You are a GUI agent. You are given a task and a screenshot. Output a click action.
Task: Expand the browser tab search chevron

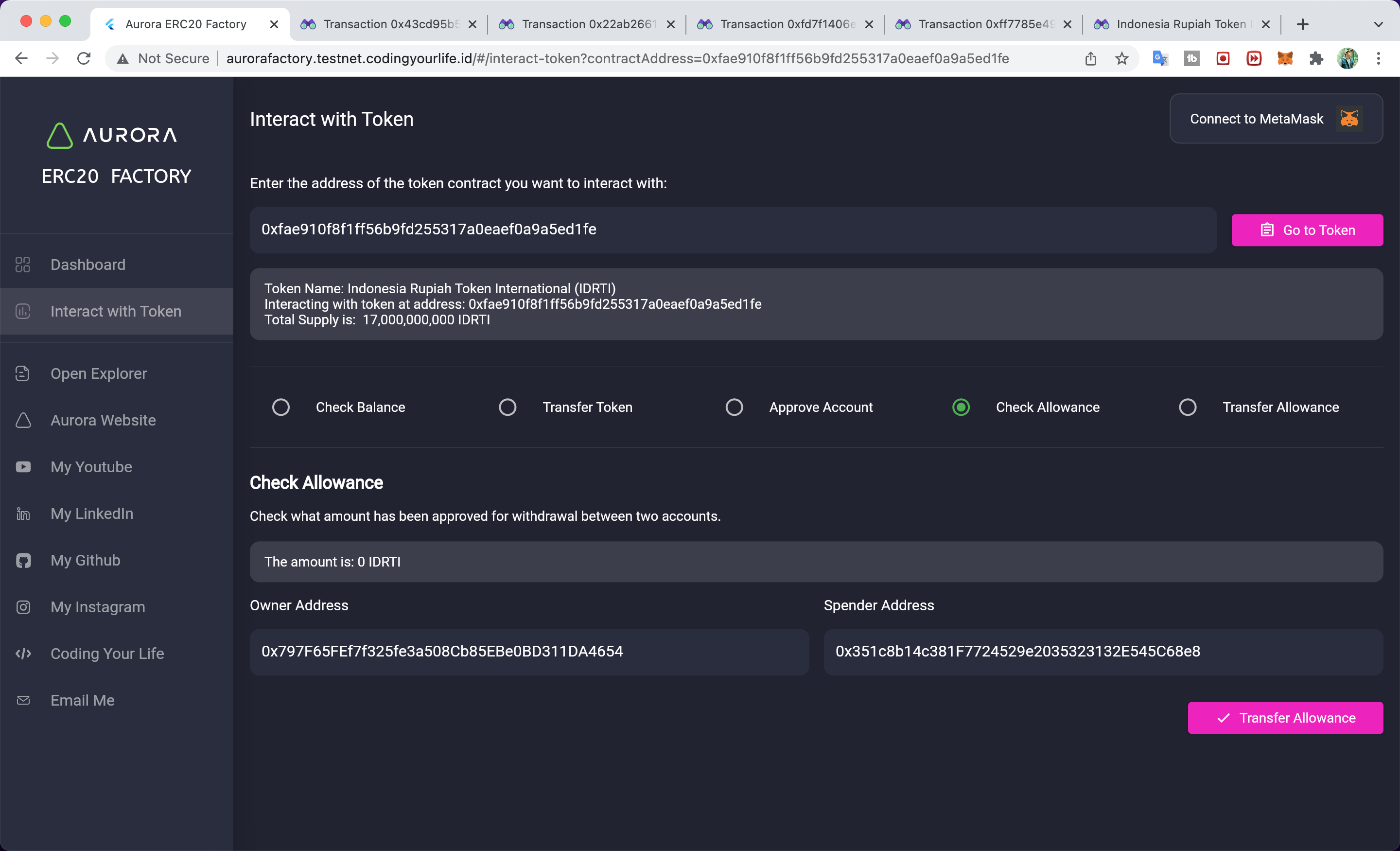pyautogui.click(x=1378, y=24)
